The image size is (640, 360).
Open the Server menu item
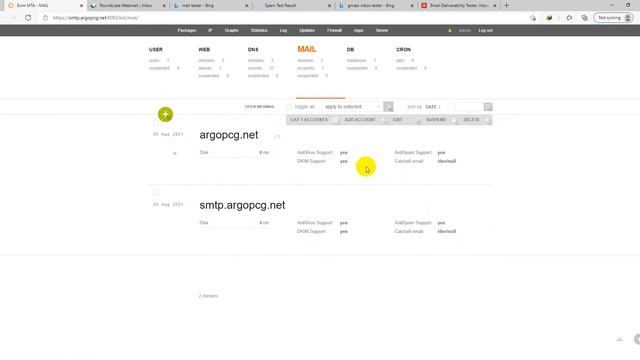tap(382, 30)
